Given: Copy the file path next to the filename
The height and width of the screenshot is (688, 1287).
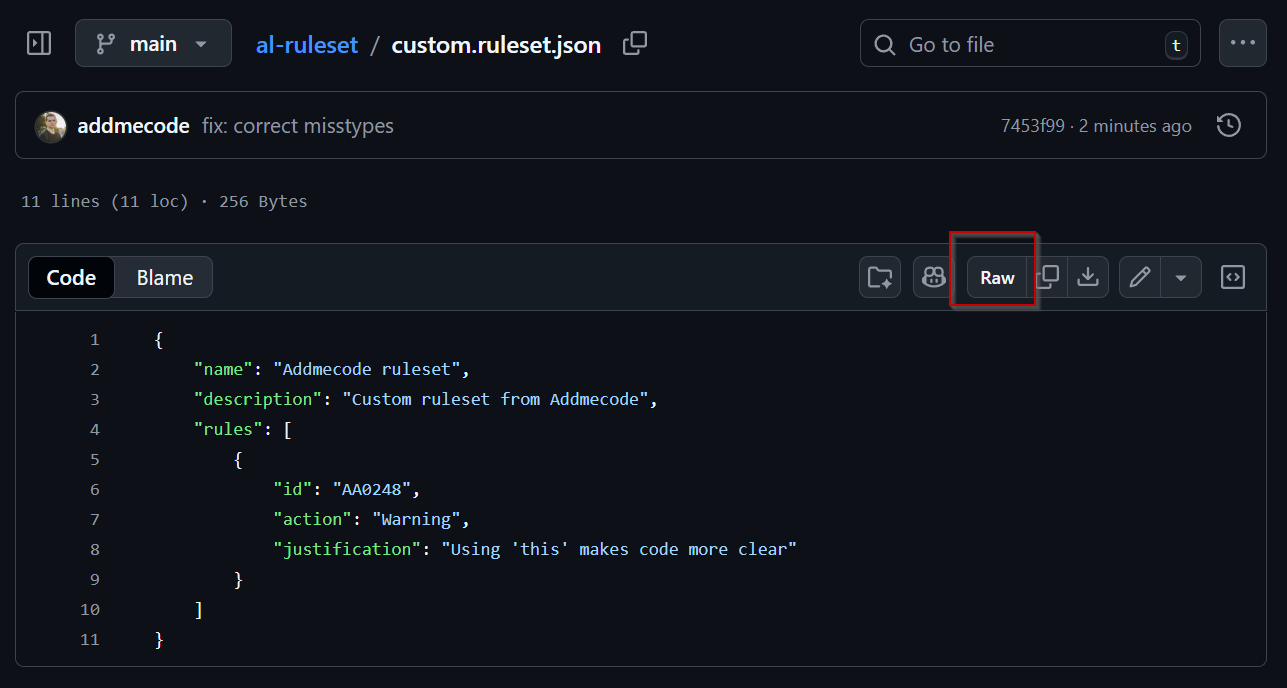Looking at the screenshot, I should point(634,44).
